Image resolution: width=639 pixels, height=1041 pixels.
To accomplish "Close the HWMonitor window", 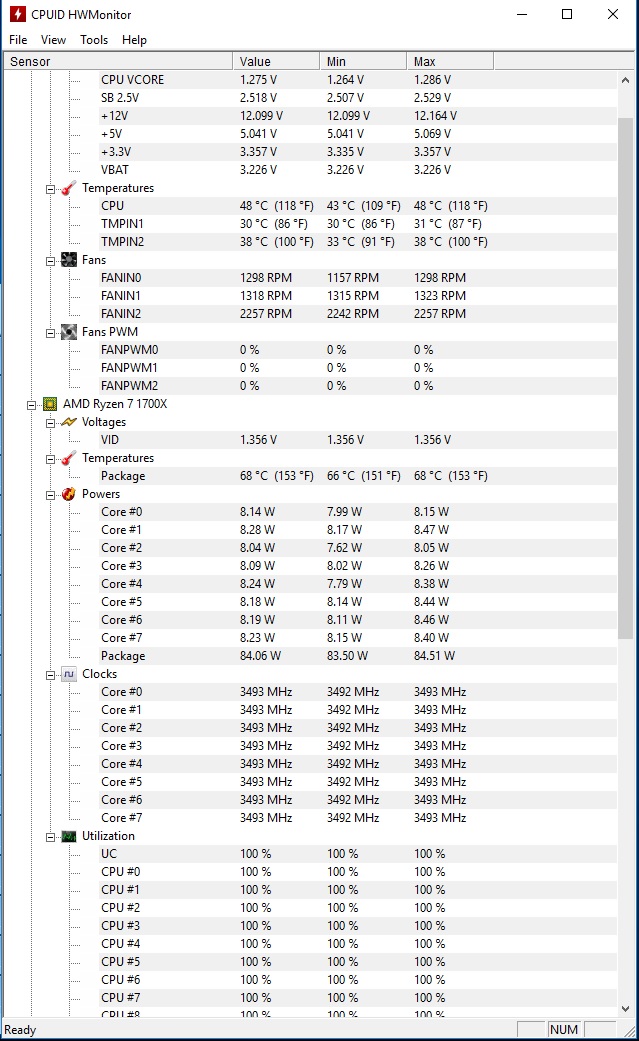I will tap(613, 14).
